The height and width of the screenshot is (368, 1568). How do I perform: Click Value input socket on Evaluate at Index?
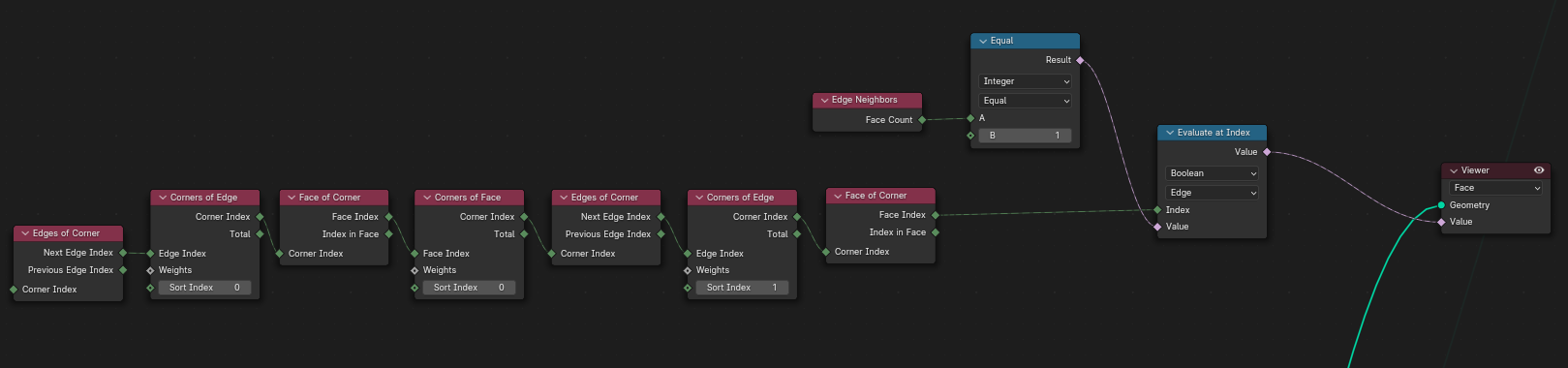pos(1157,227)
